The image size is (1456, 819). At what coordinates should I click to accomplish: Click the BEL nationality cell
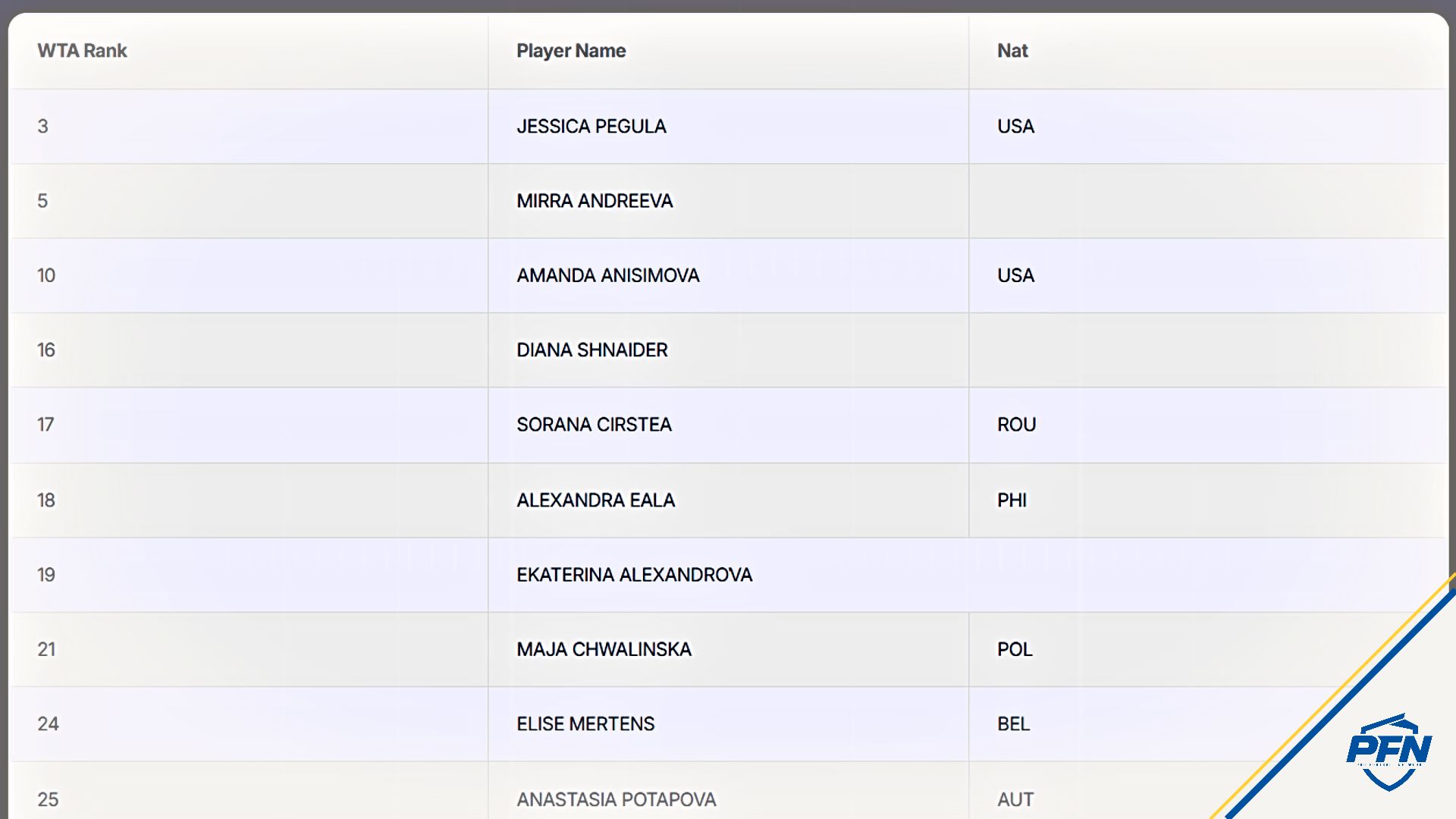pos(1013,724)
